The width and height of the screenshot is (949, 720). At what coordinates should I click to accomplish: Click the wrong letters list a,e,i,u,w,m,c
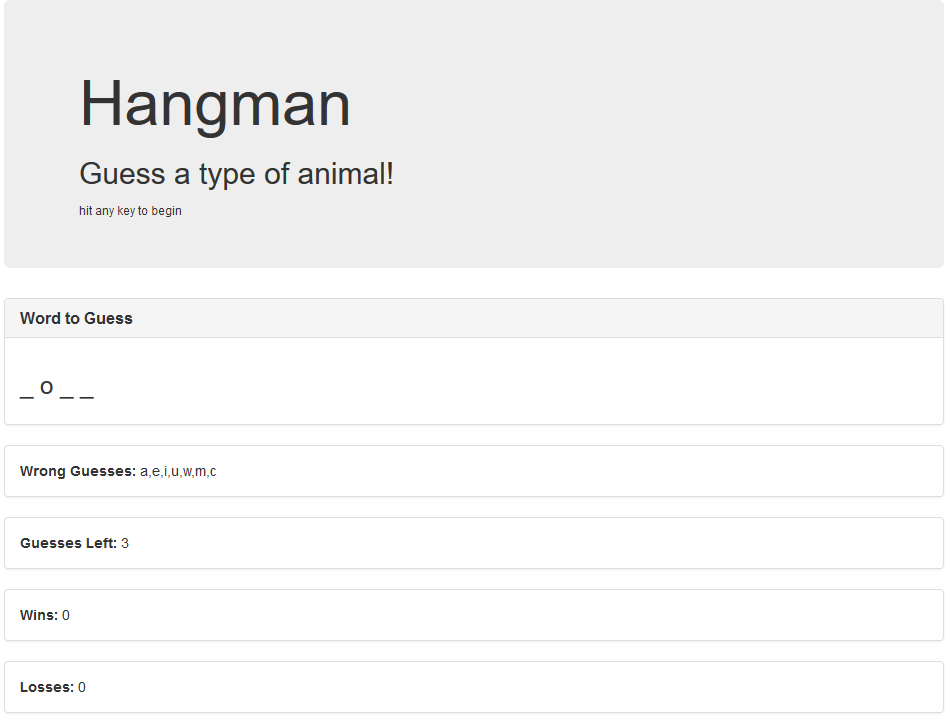178,471
